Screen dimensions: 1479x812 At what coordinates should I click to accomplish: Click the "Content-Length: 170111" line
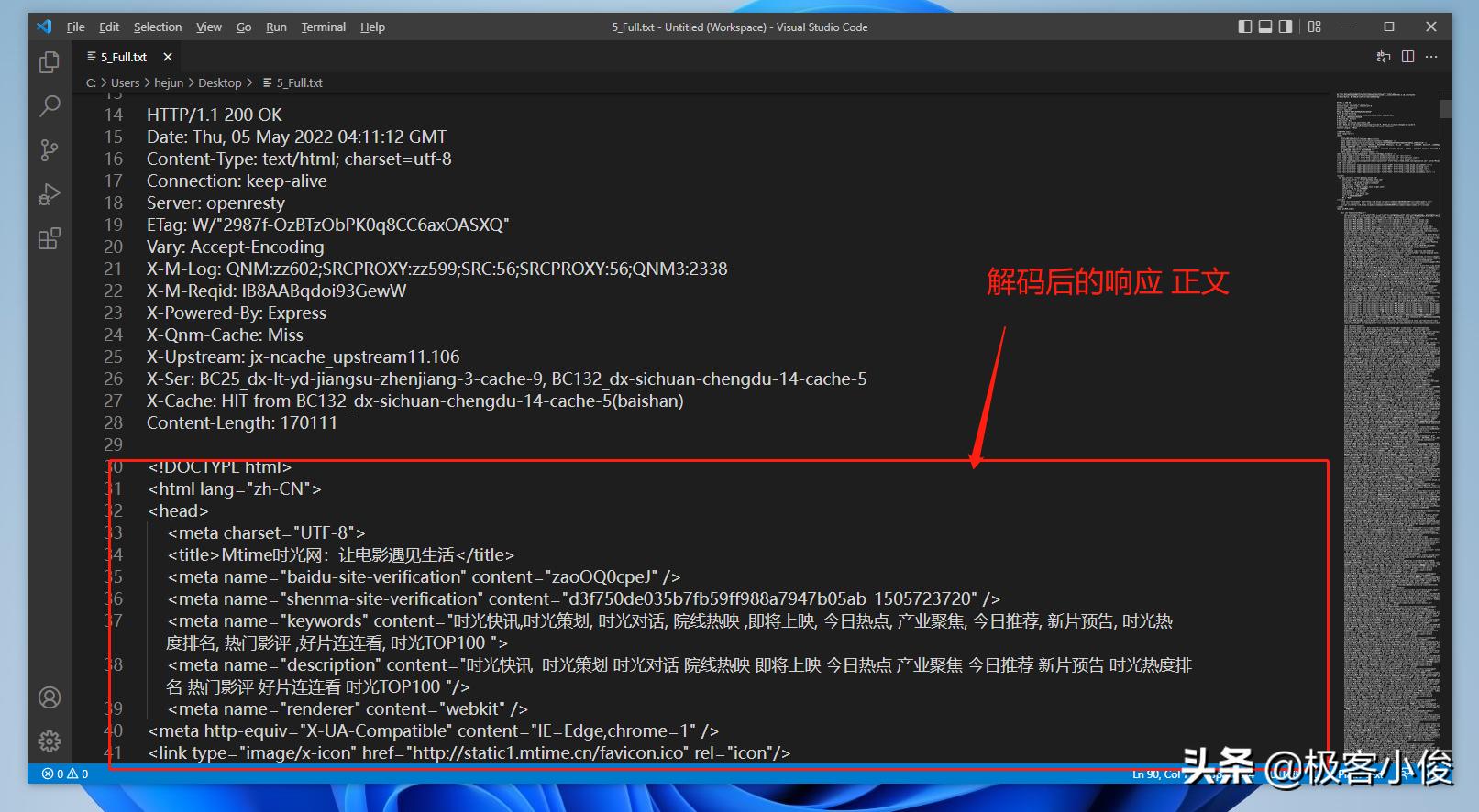coord(242,422)
